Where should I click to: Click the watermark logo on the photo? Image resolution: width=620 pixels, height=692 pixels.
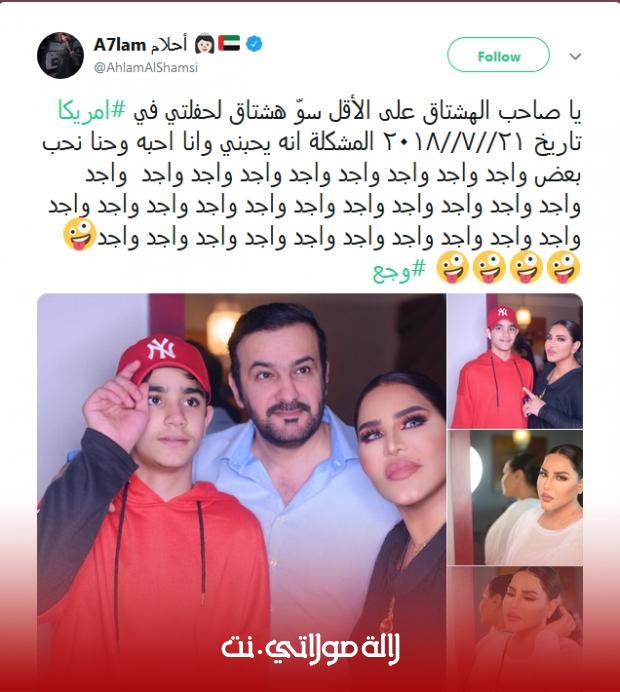(x=310, y=647)
